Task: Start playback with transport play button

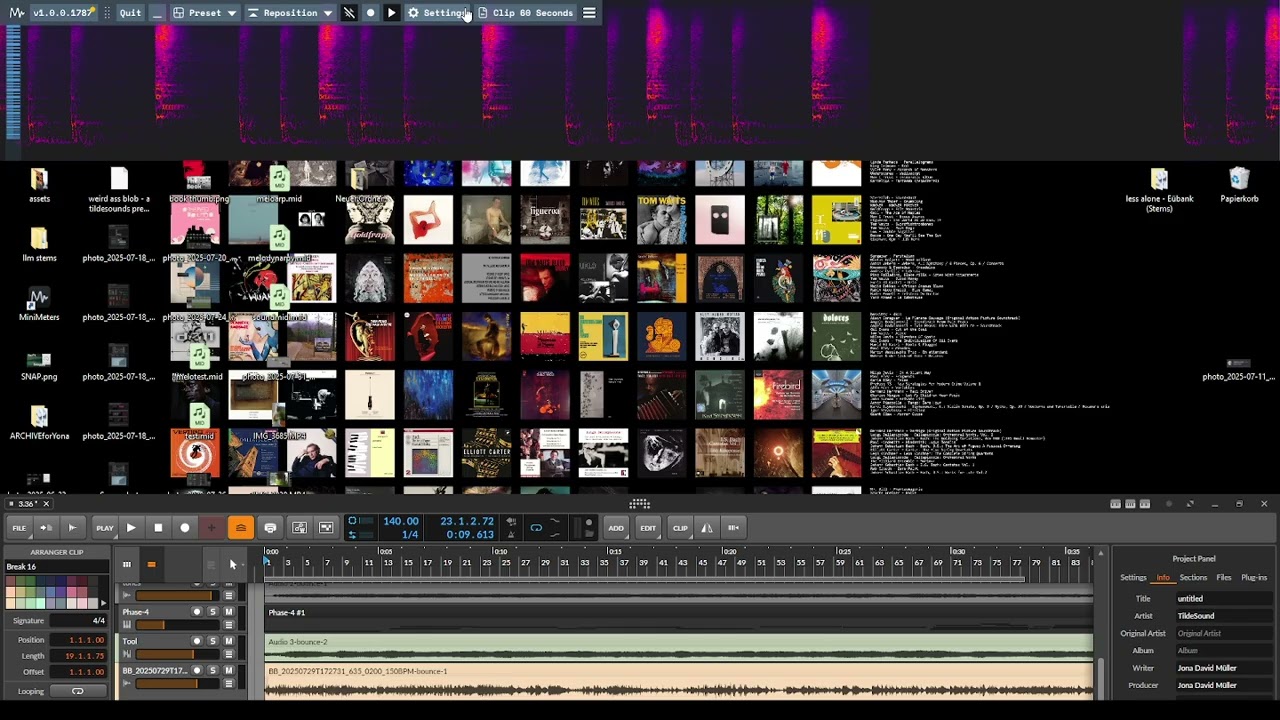Action: coord(131,528)
